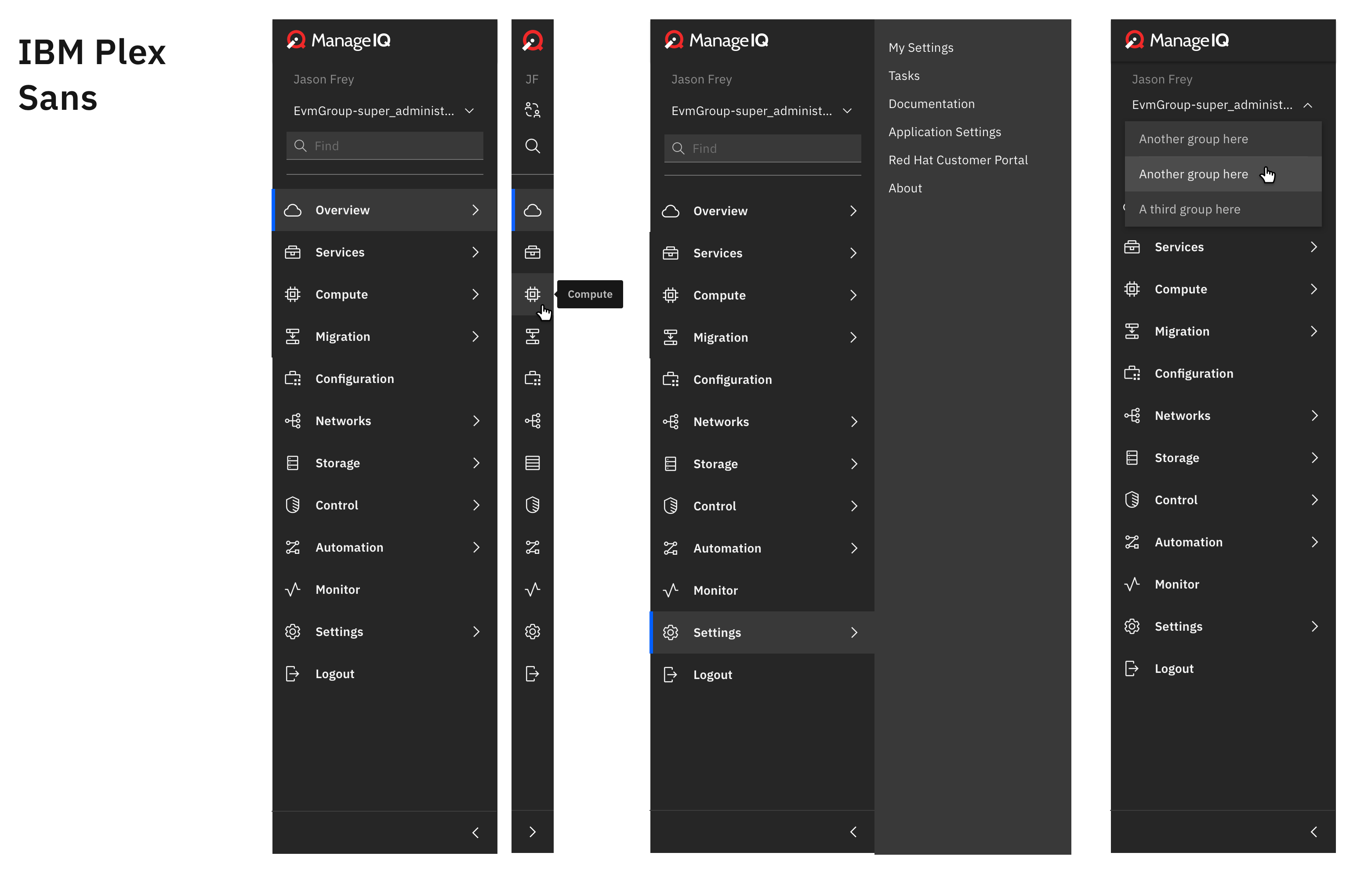This screenshot has width=1357, height=896.
Task: Expand the collapsed sidebar with the right chevron
Action: (532, 831)
